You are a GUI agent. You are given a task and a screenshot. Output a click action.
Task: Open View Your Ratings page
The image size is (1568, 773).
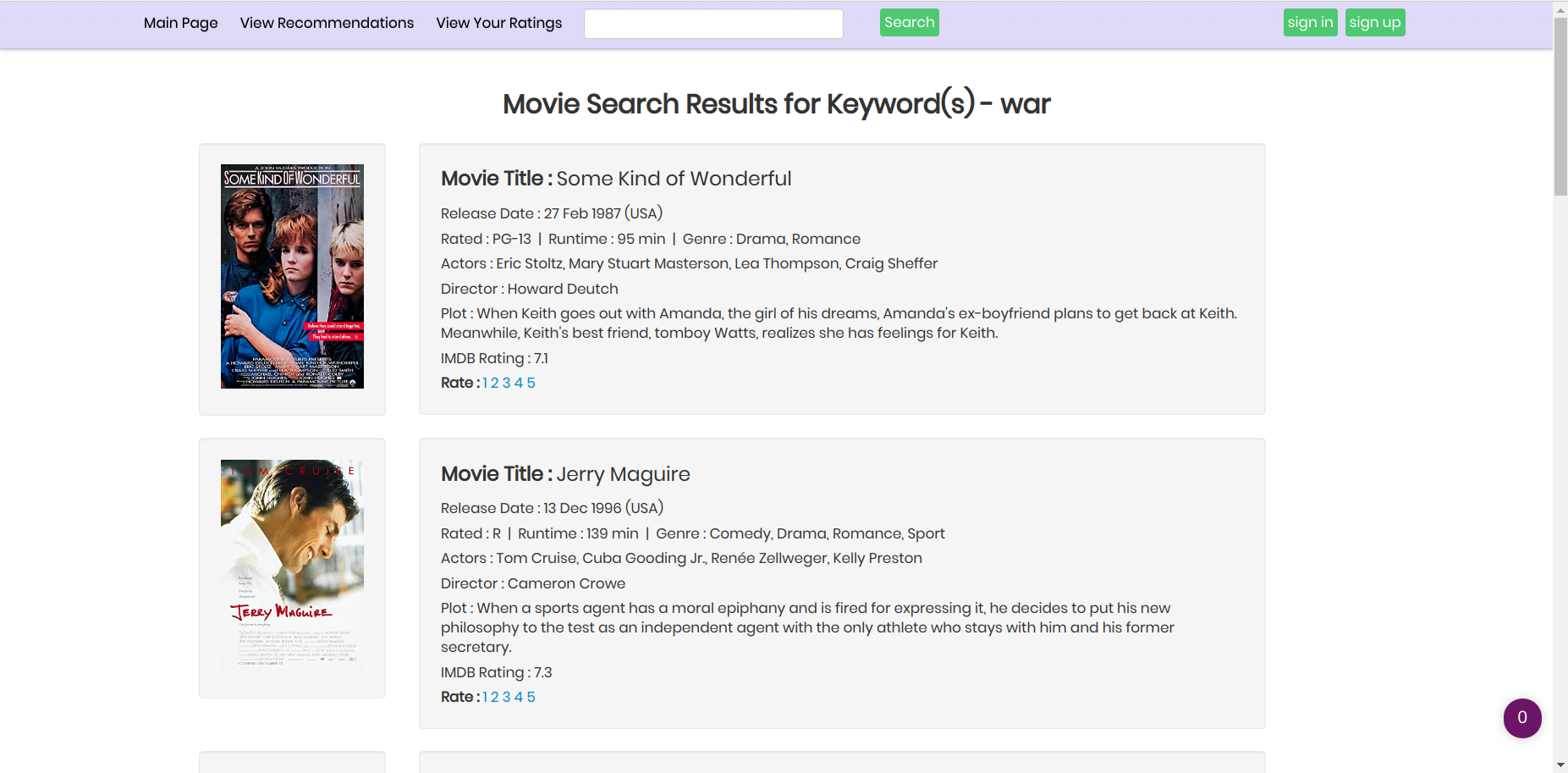click(x=498, y=23)
